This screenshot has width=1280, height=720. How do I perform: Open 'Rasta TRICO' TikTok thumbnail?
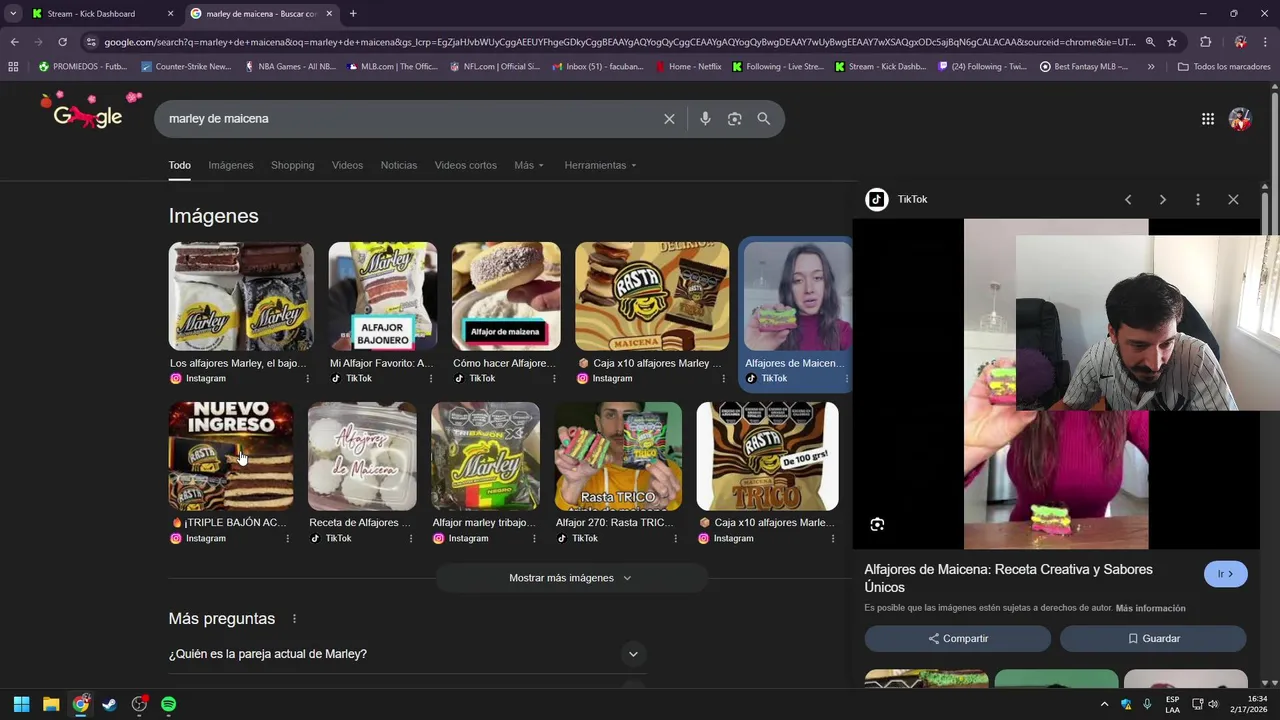click(619, 456)
